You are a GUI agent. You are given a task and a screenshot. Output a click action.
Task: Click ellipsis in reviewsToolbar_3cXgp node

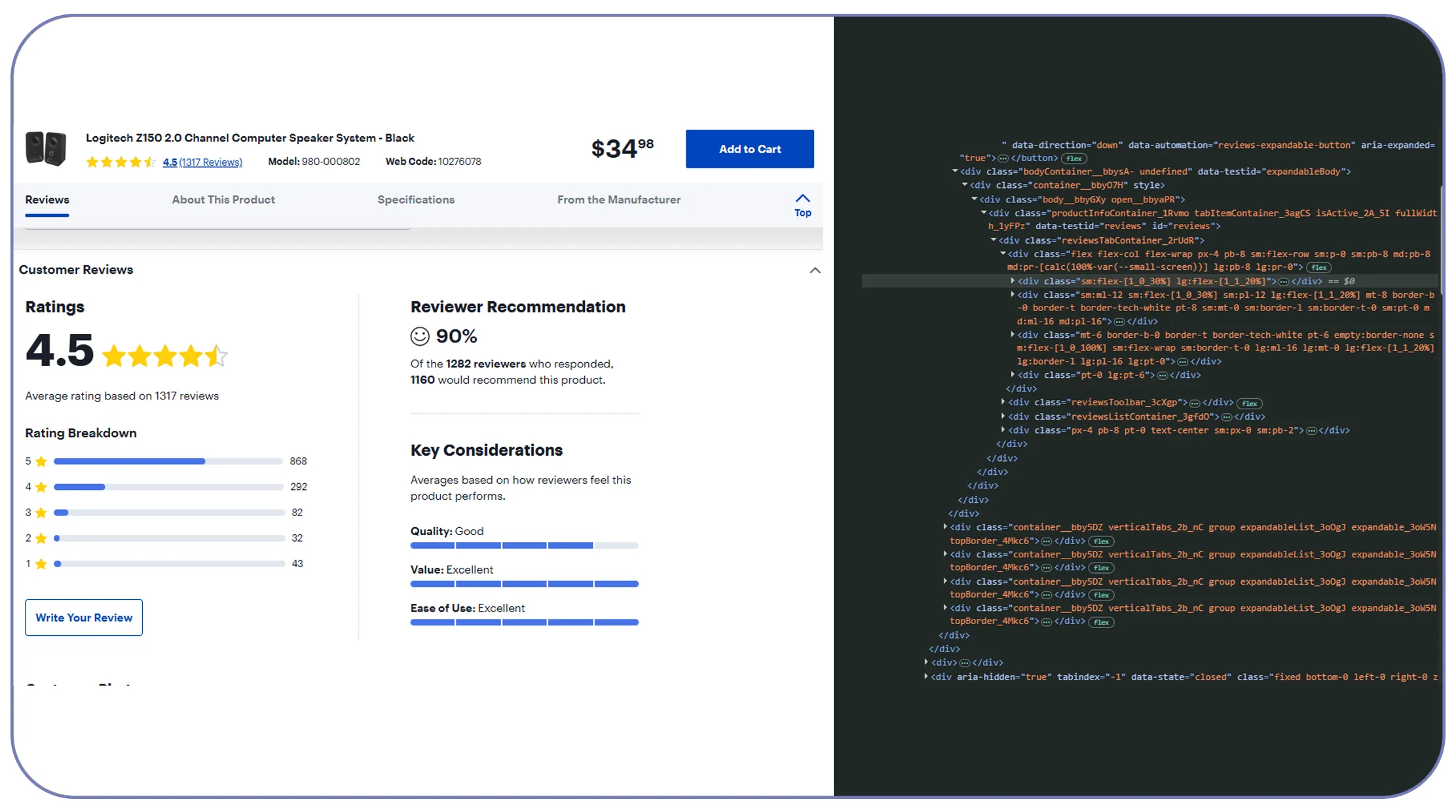point(1195,403)
